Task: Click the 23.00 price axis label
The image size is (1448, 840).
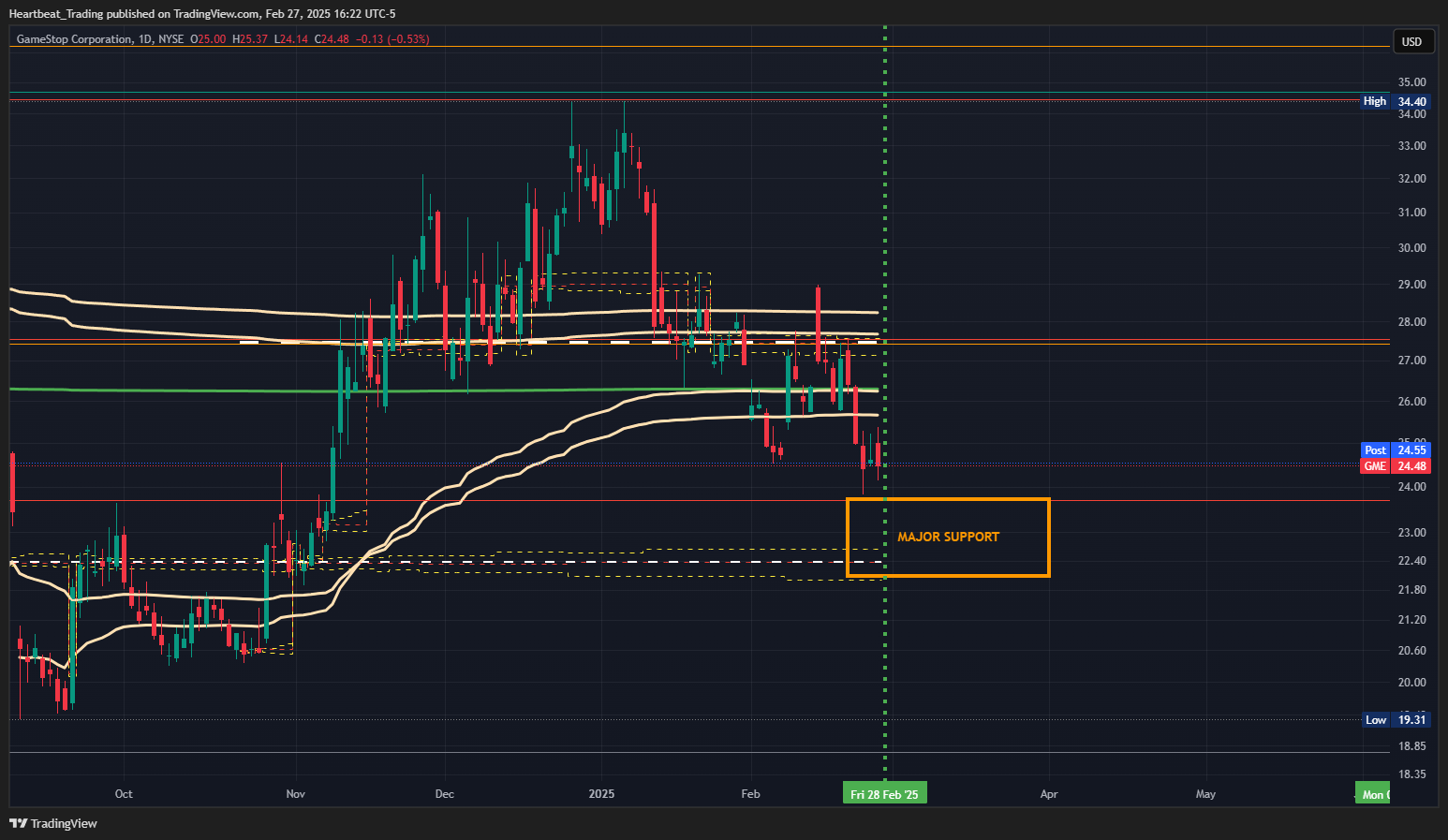Action: 1411,533
